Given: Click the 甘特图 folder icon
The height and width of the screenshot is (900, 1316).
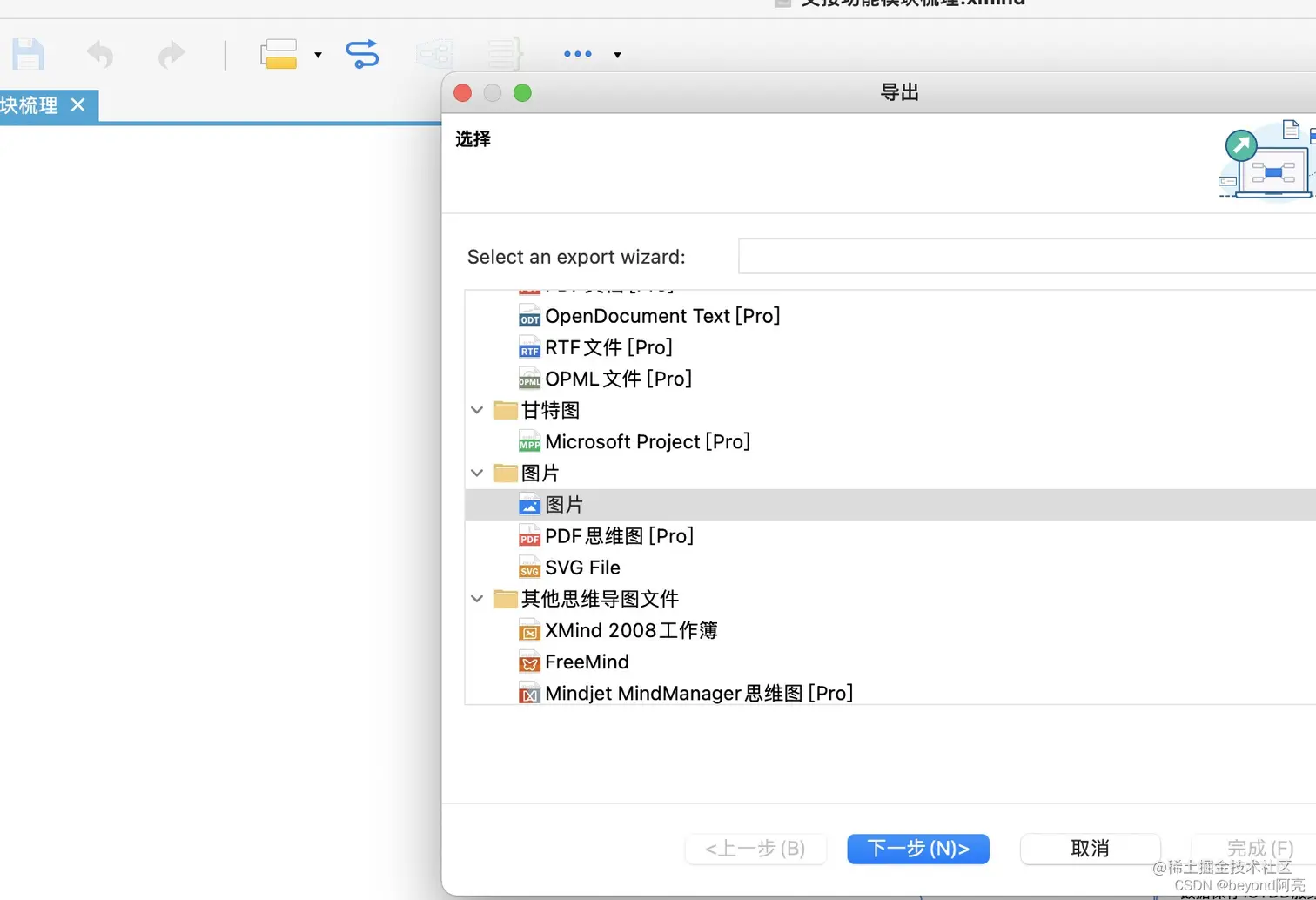Looking at the screenshot, I should pyautogui.click(x=505, y=410).
